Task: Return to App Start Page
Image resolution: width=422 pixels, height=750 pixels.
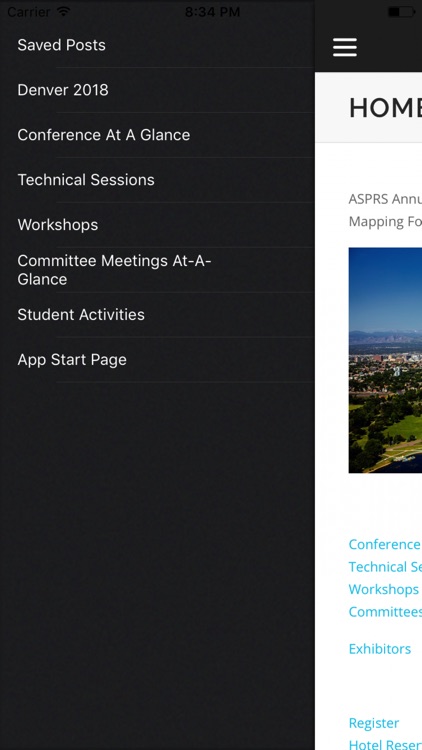Action: coord(157,360)
